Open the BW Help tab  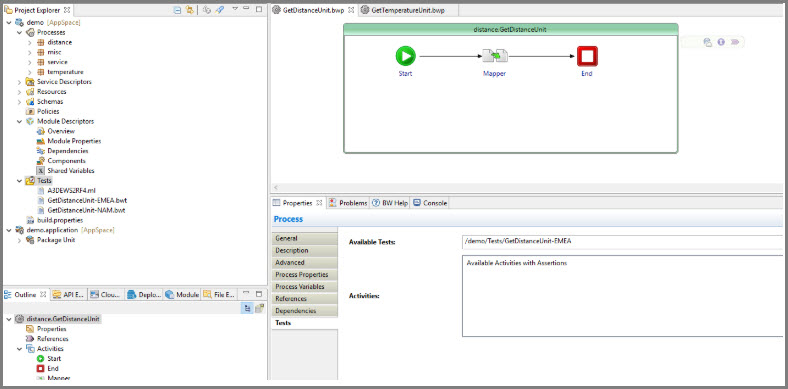coord(389,203)
